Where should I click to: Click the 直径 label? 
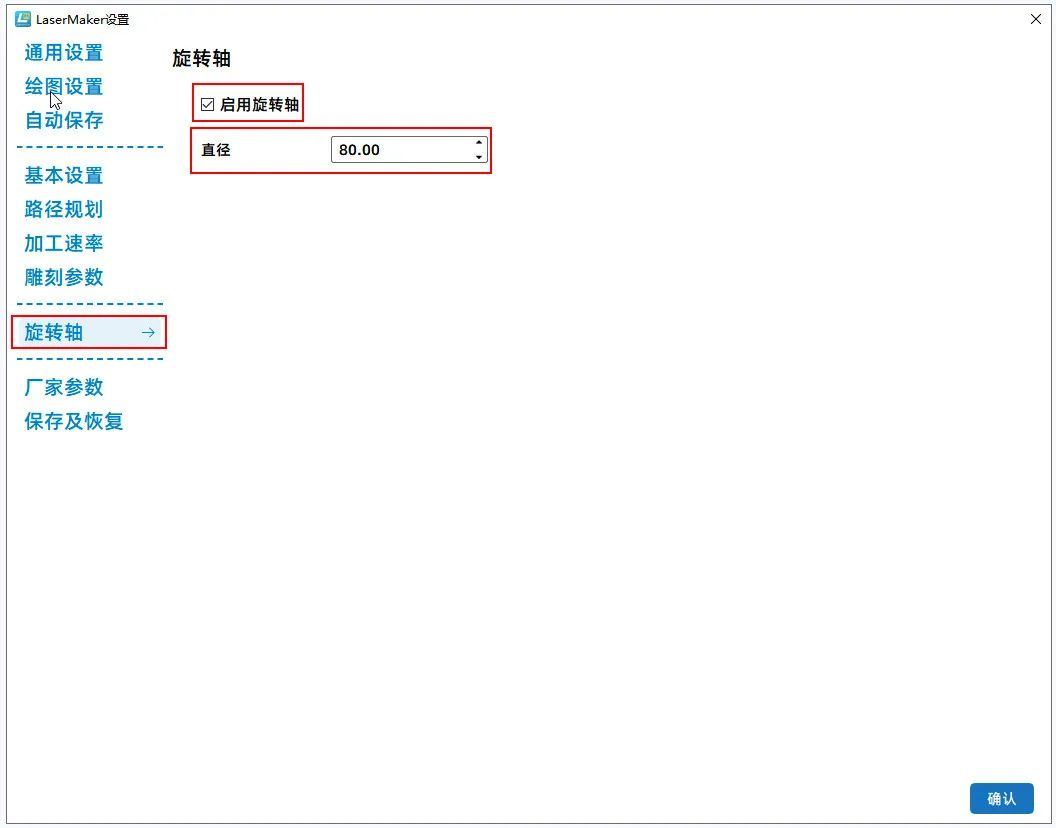216,150
